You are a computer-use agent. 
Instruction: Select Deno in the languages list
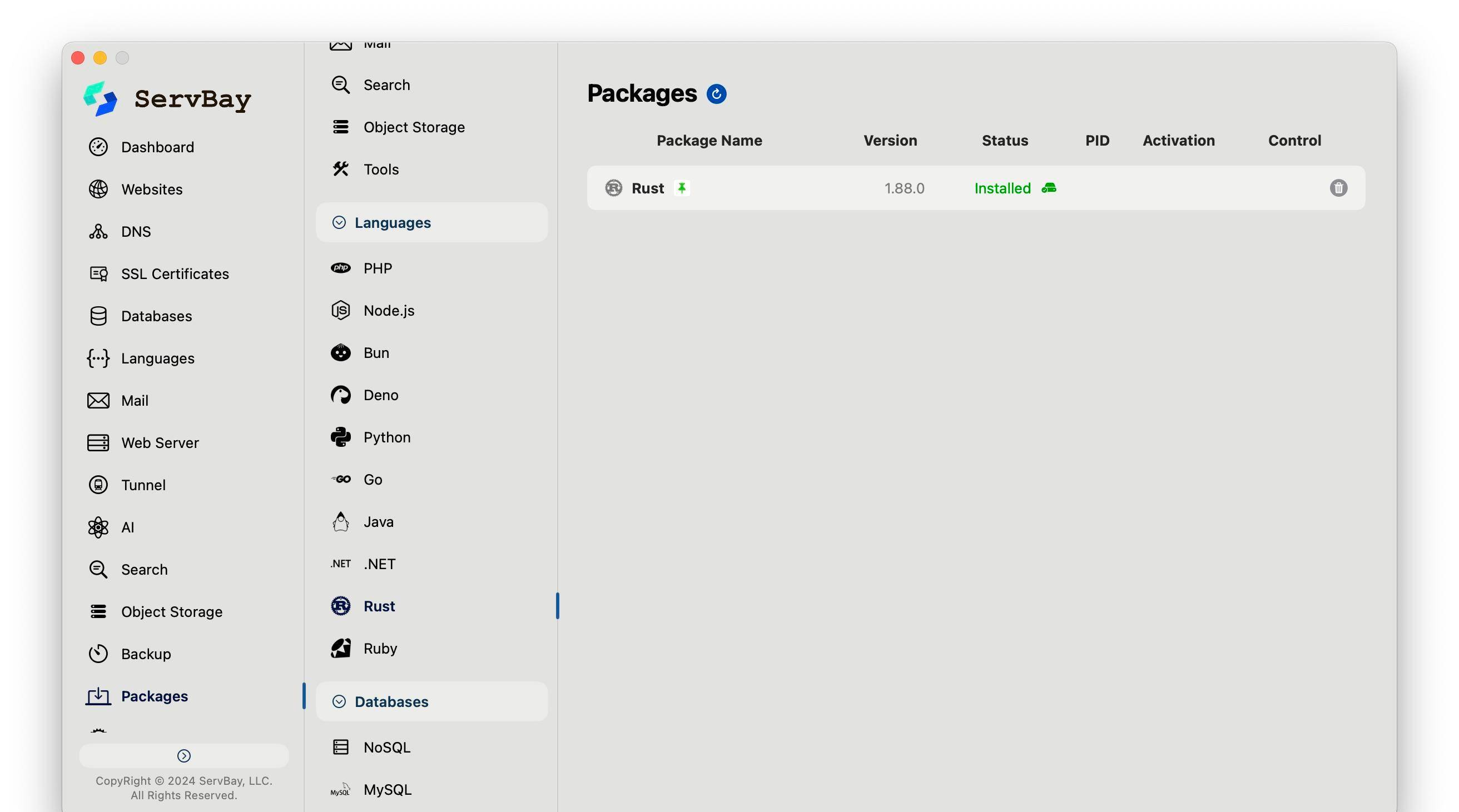(x=380, y=395)
